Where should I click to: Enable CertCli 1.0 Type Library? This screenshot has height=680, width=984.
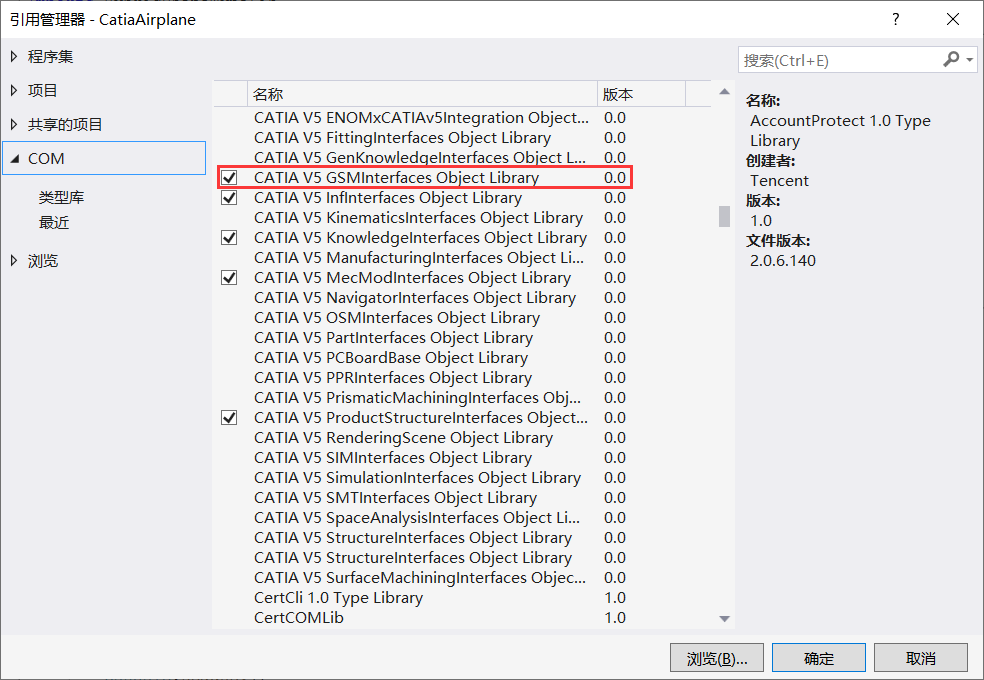[x=229, y=597]
